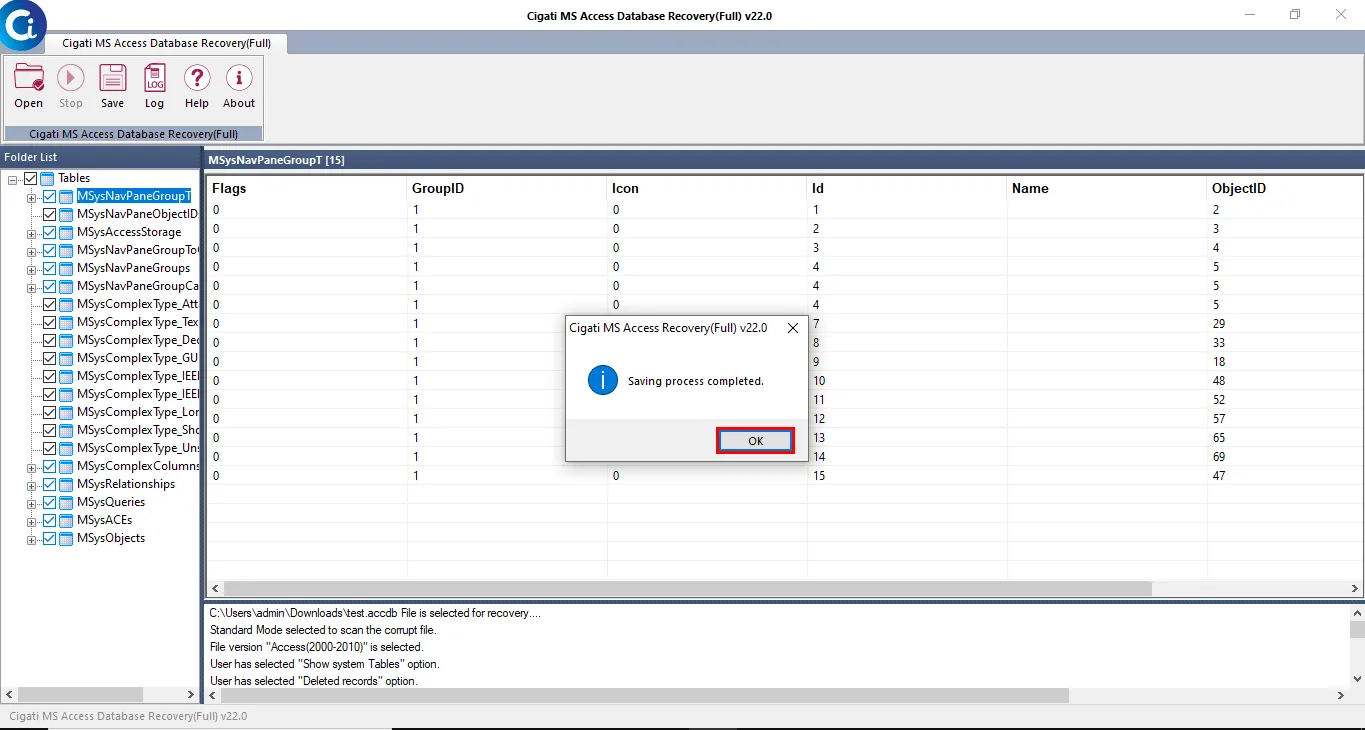Expand the MSysQueries node
Viewport: 1365px width, 730px height.
coord(32,503)
